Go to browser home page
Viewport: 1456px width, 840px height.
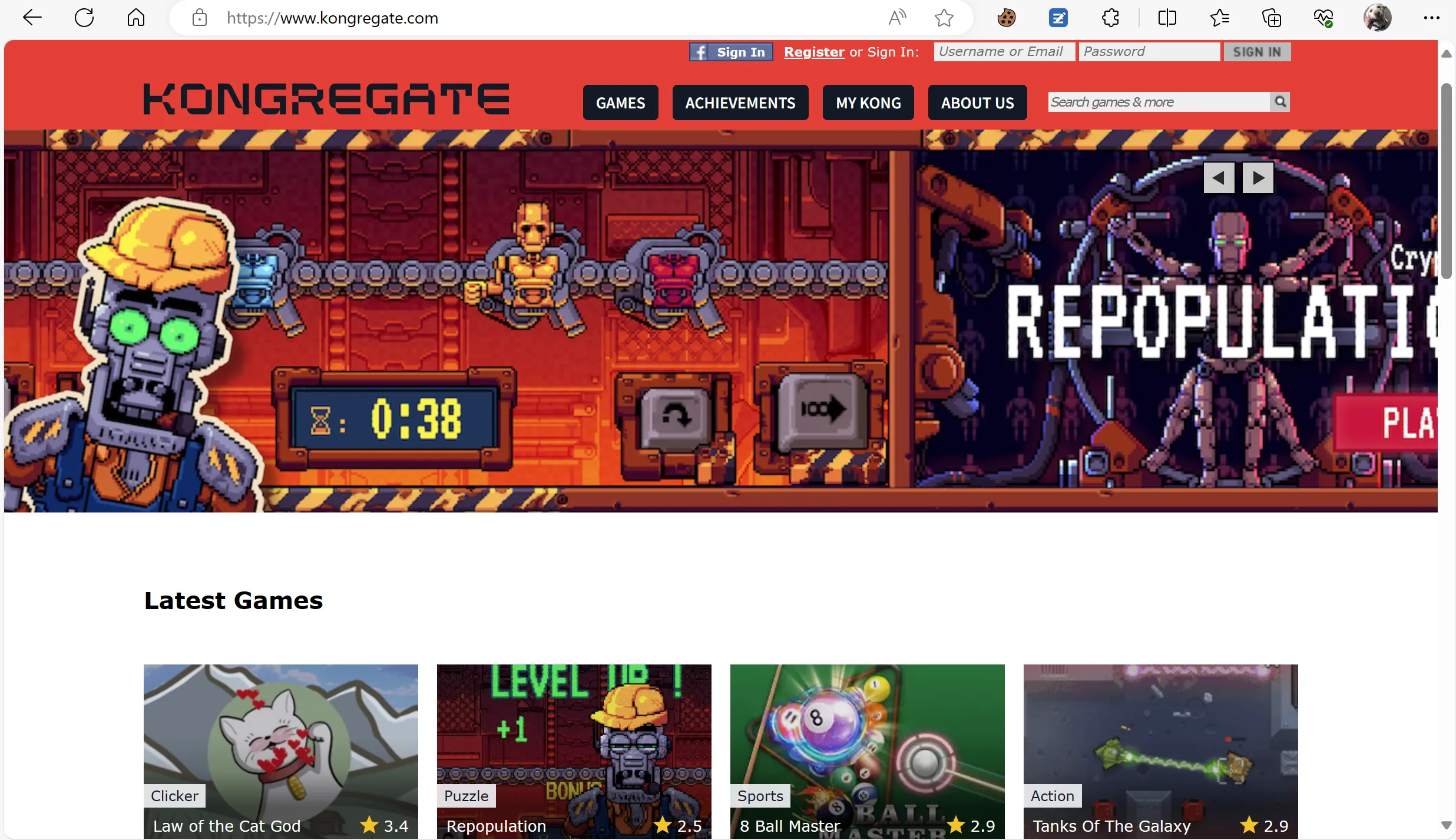click(x=136, y=18)
